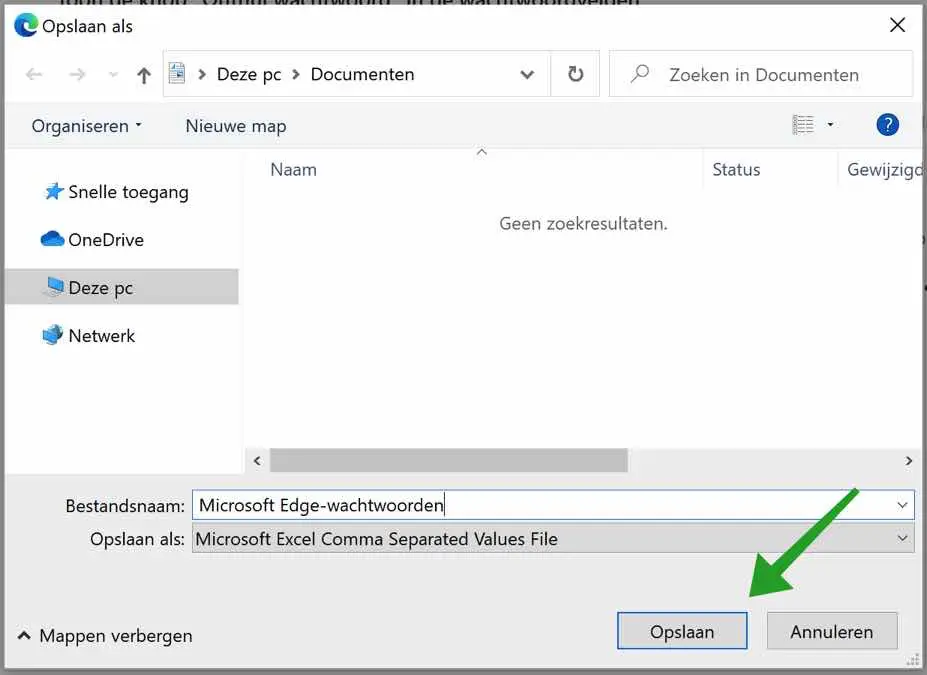Viewport: 927px width, 675px height.
Task: Select 'Documenten' in the address path
Action: [362, 74]
